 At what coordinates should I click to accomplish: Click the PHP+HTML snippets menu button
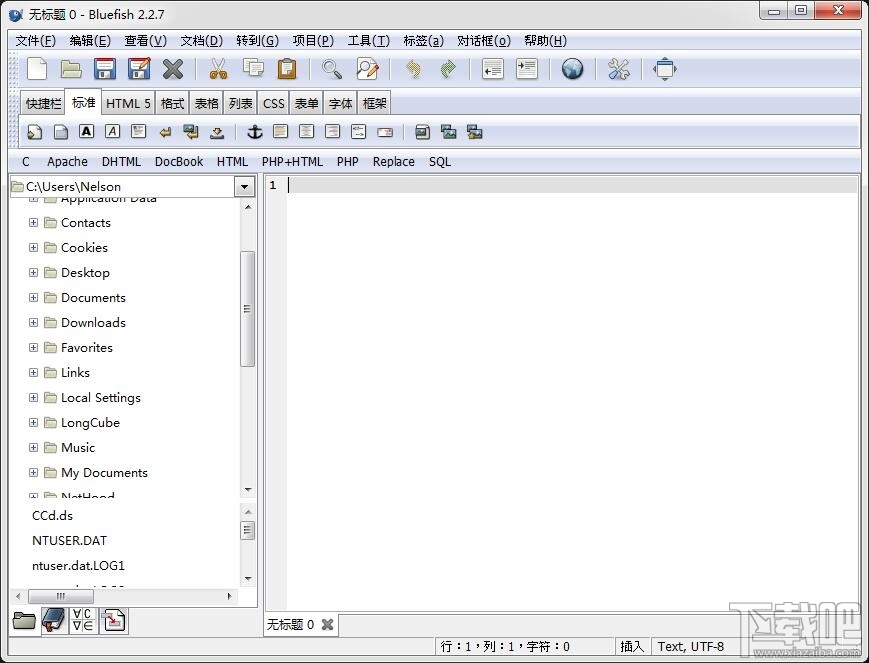[x=292, y=161]
